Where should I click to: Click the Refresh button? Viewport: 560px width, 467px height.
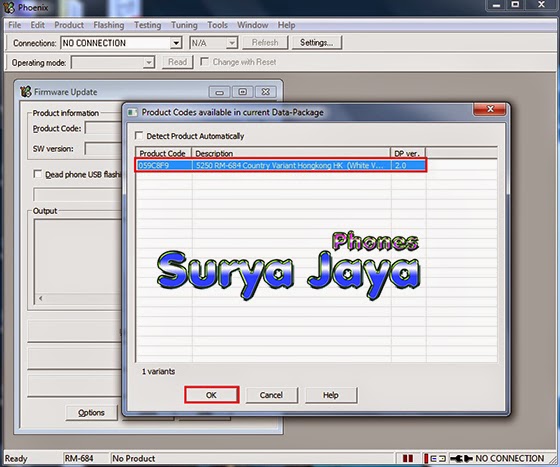(x=265, y=42)
